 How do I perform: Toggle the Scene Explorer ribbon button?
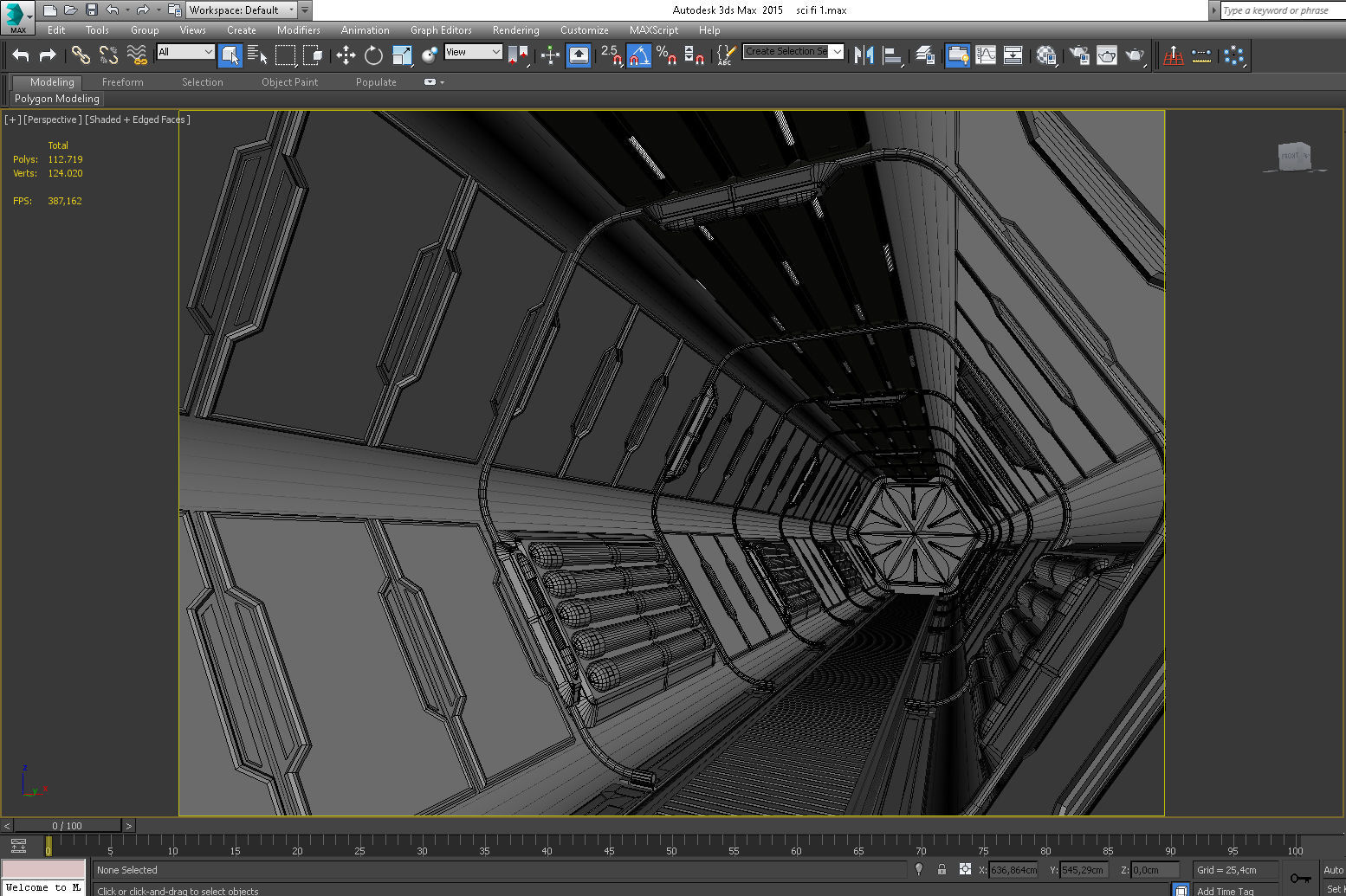(x=957, y=55)
